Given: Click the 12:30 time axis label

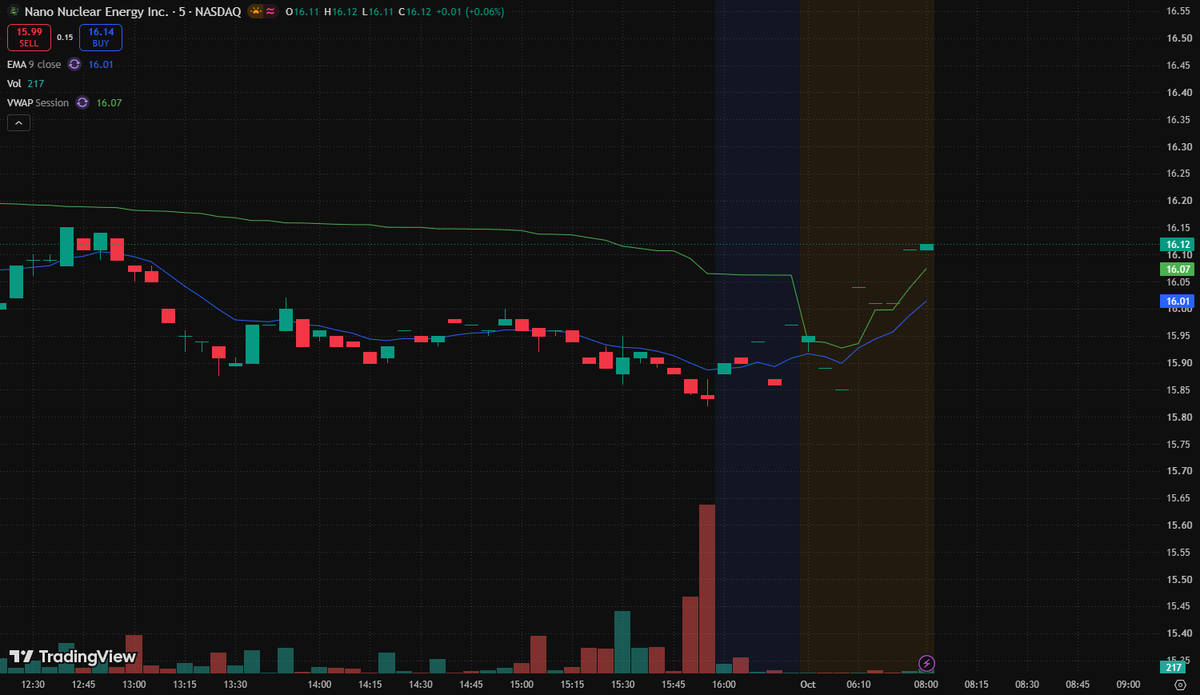Looking at the screenshot, I should coord(32,685).
